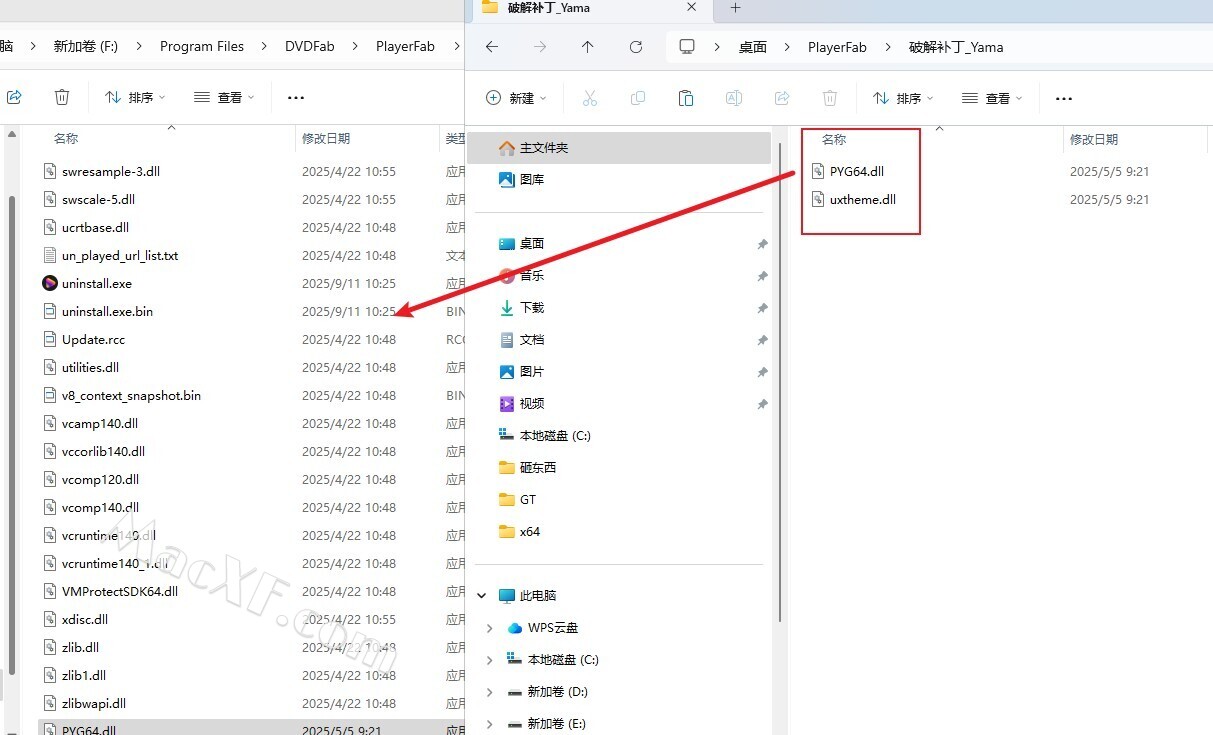Select 主文件夹 in navigation pane
1213x735 pixels.
tap(620, 148)
